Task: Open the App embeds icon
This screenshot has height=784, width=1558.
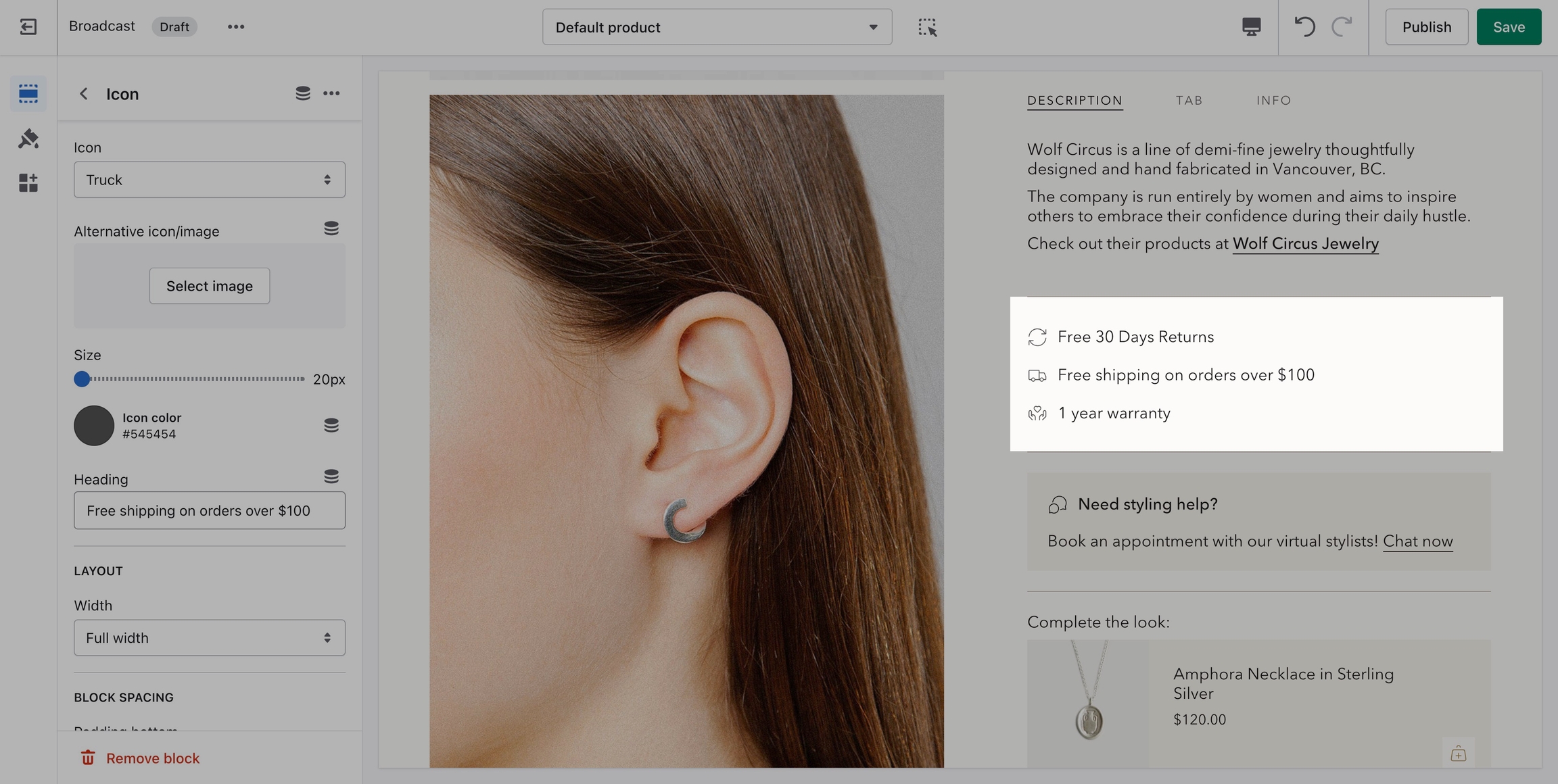Action: (28, 182)
